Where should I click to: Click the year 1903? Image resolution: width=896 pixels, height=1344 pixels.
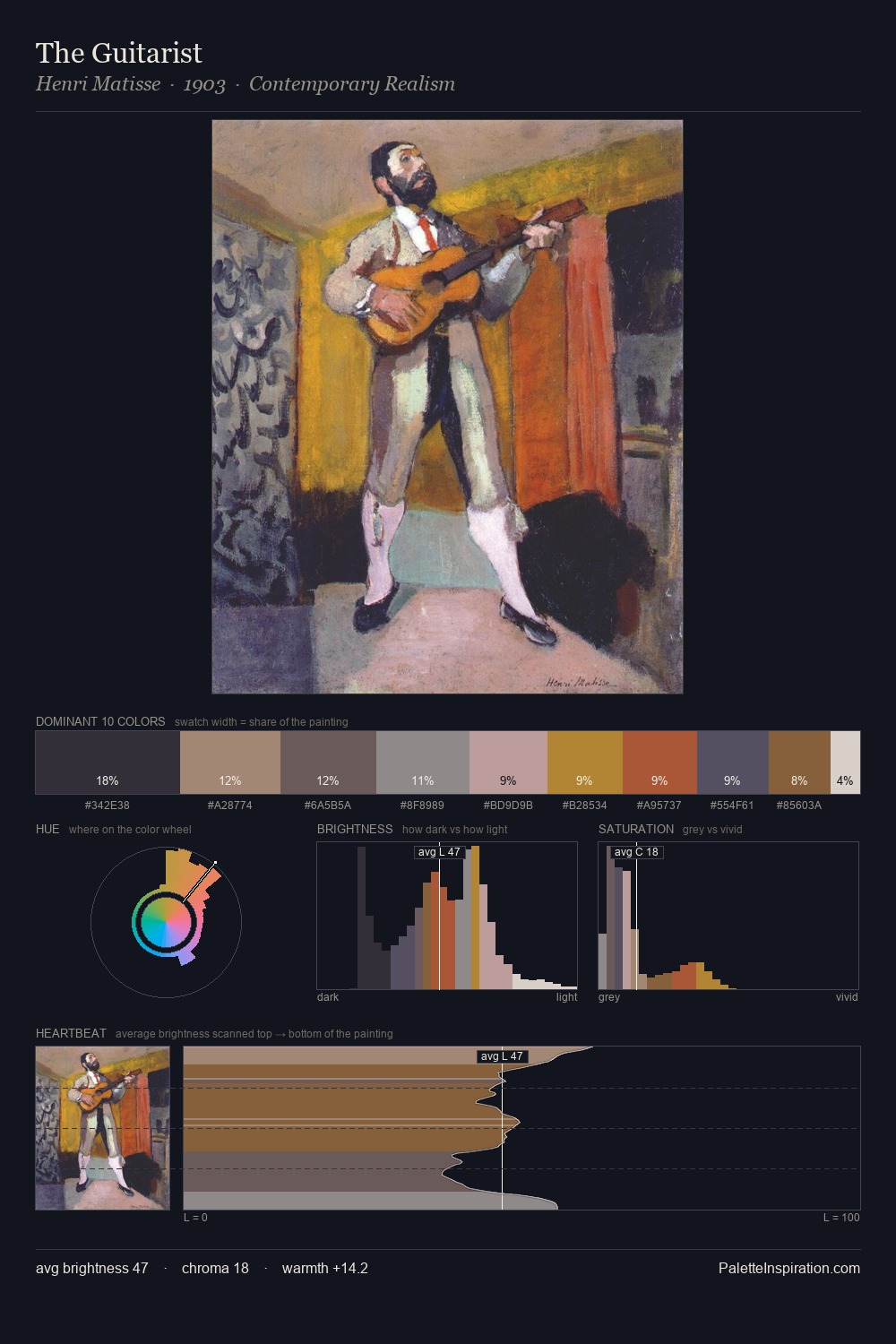[x=204, y=84]
